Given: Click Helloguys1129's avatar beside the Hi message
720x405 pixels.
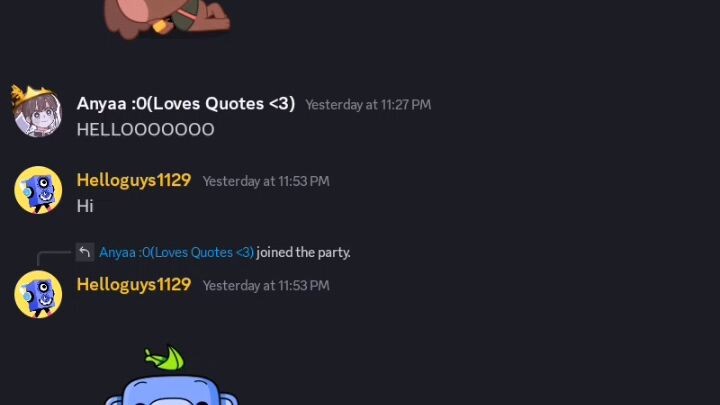Looking at the screenshot, I should click(38, 190).
